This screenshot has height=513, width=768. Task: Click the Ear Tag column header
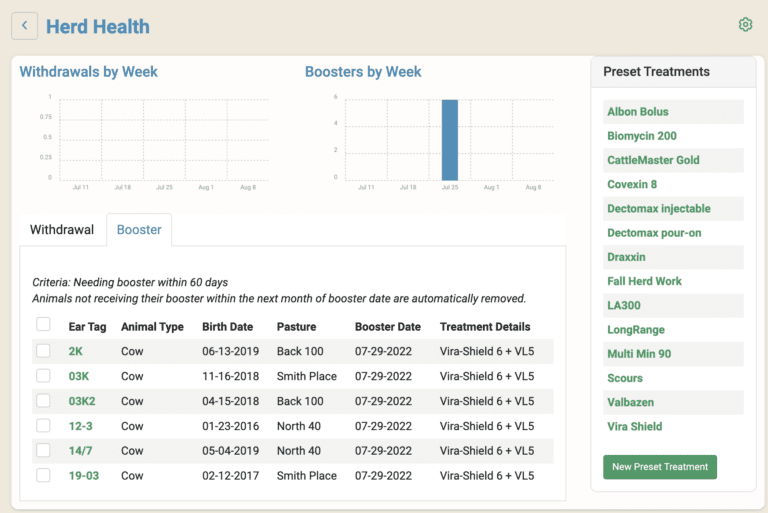87,327
